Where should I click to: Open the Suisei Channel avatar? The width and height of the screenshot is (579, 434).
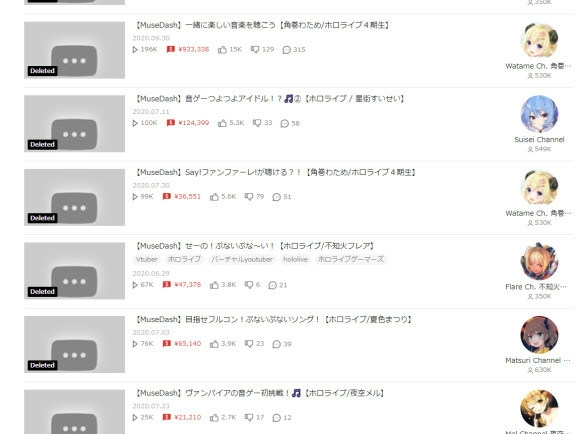539,114
